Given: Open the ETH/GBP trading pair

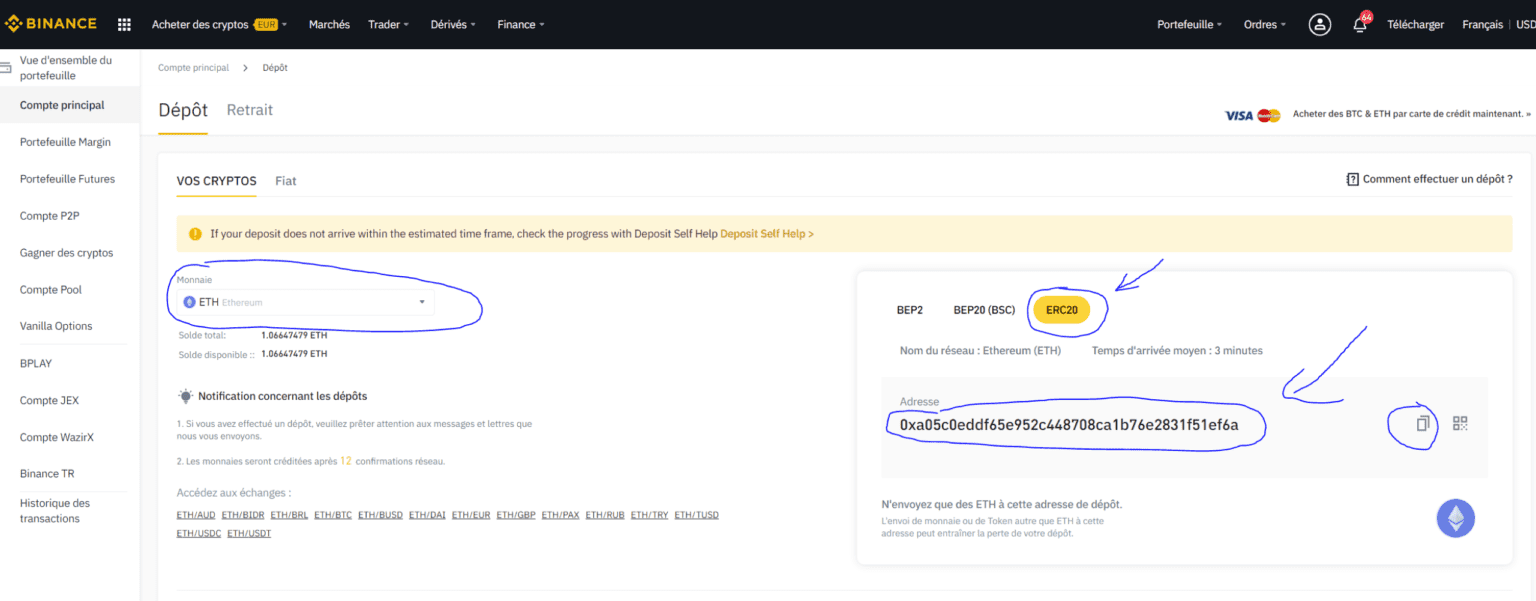Looking at the screenshot, I should tap(516, 515).
